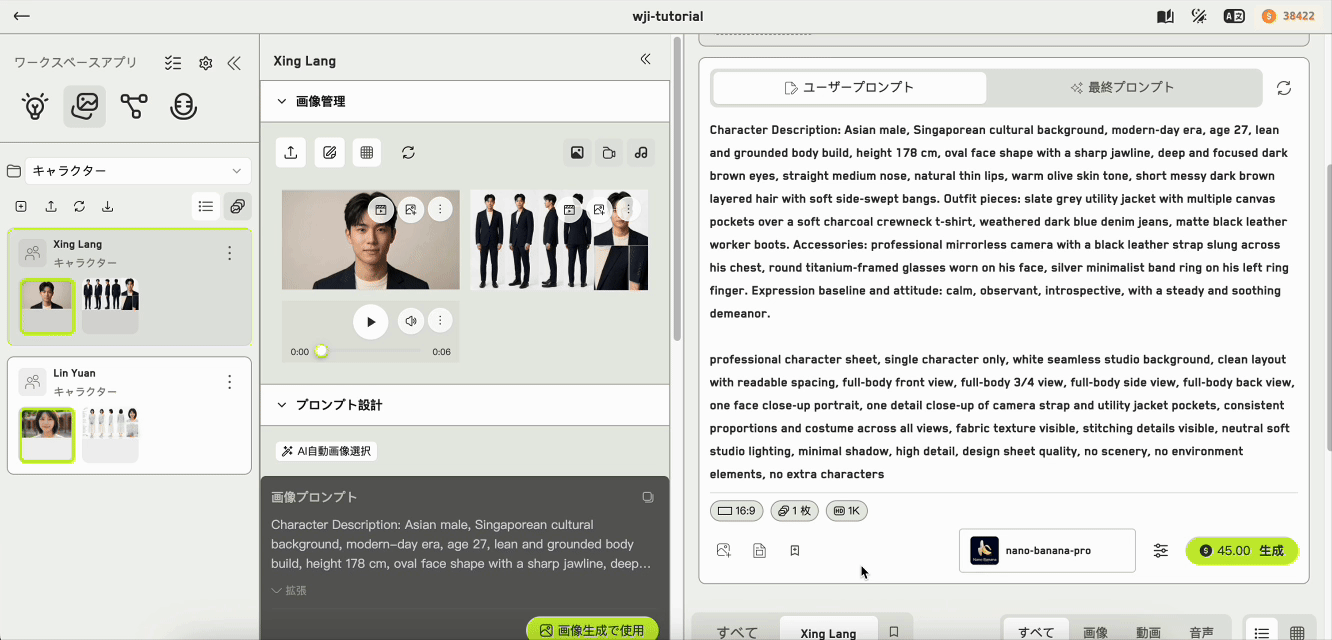Image resolution: width=1332 pixels, height=640 pixels.
Task: Open the book documentation icon in the top bar
Action: pyautogui.click(x=1165, y=16)
